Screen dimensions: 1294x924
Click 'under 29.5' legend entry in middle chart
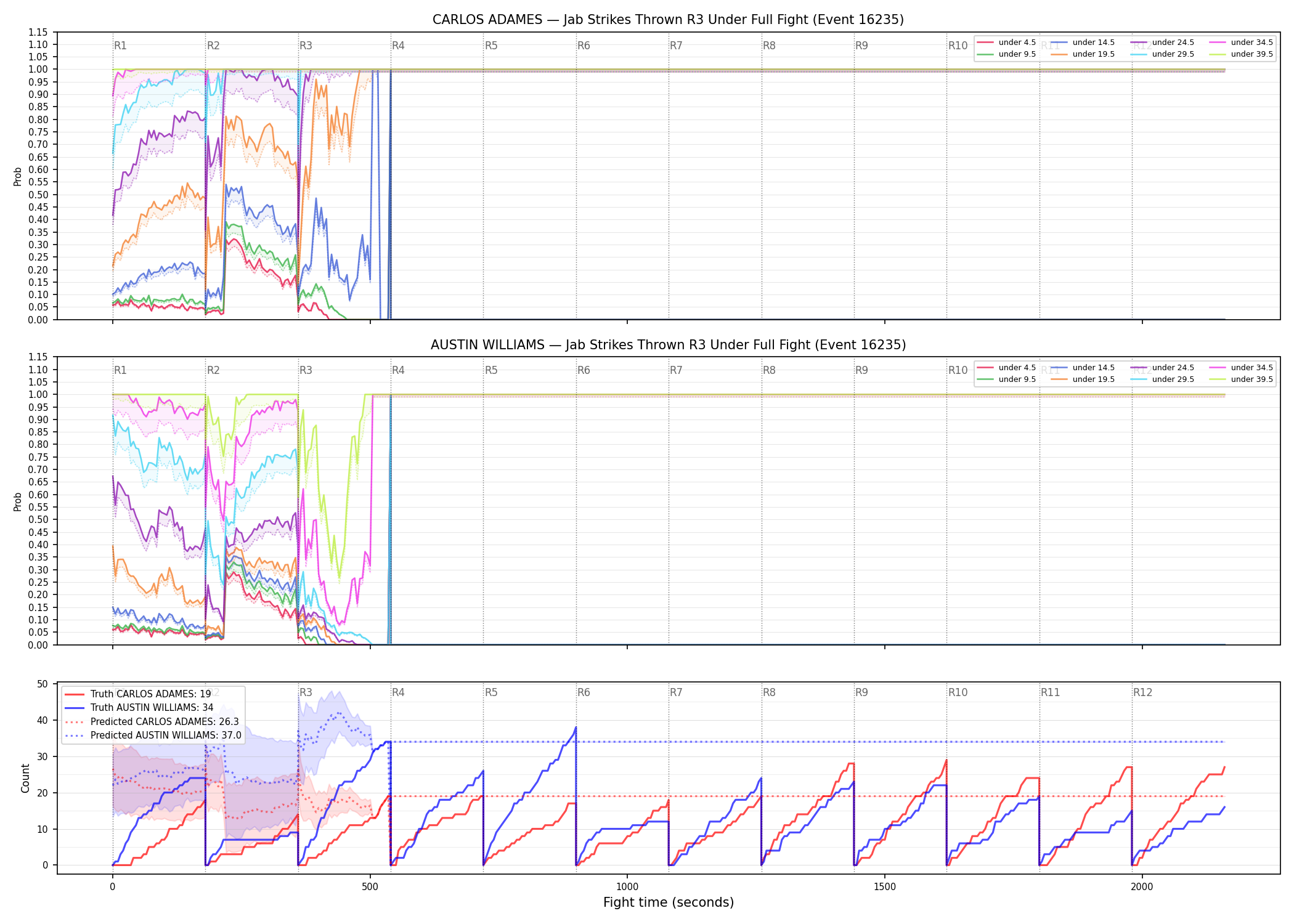click(x=1162, y=379)
